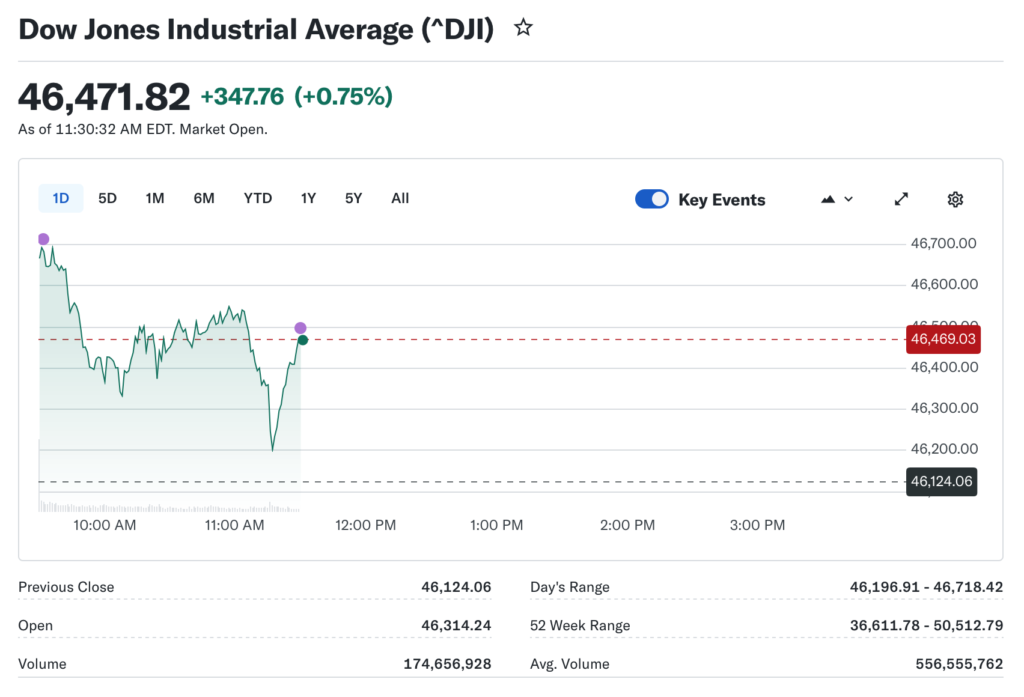Click the Volume value 174,656,928

pos(447,664)
